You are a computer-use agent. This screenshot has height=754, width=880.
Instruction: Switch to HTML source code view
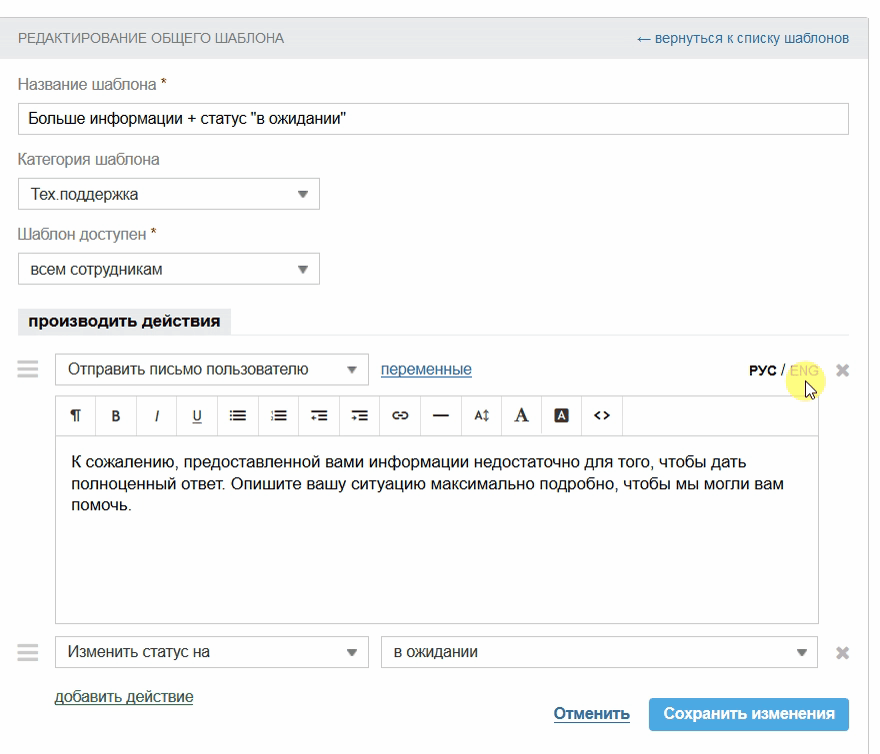(602, 416)
